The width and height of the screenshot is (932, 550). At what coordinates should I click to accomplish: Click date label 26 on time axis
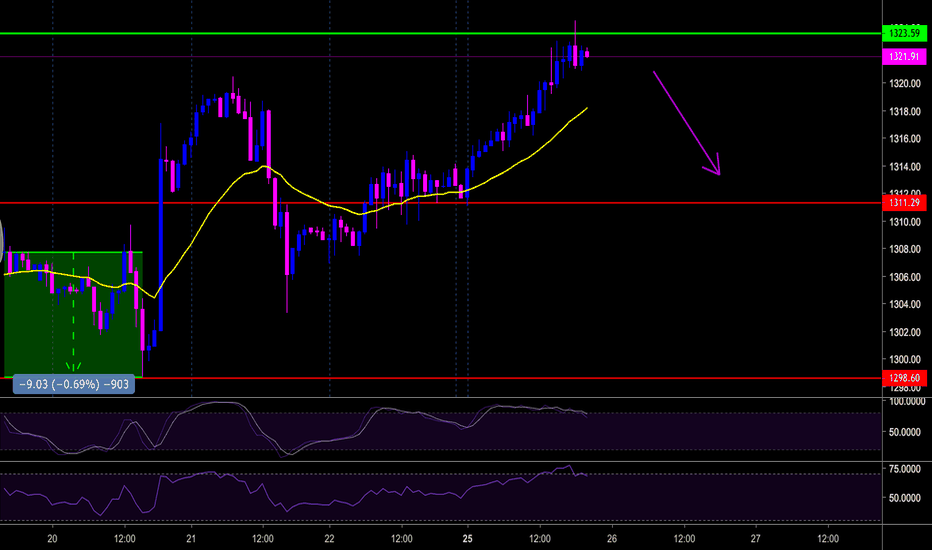coord(612,539)
